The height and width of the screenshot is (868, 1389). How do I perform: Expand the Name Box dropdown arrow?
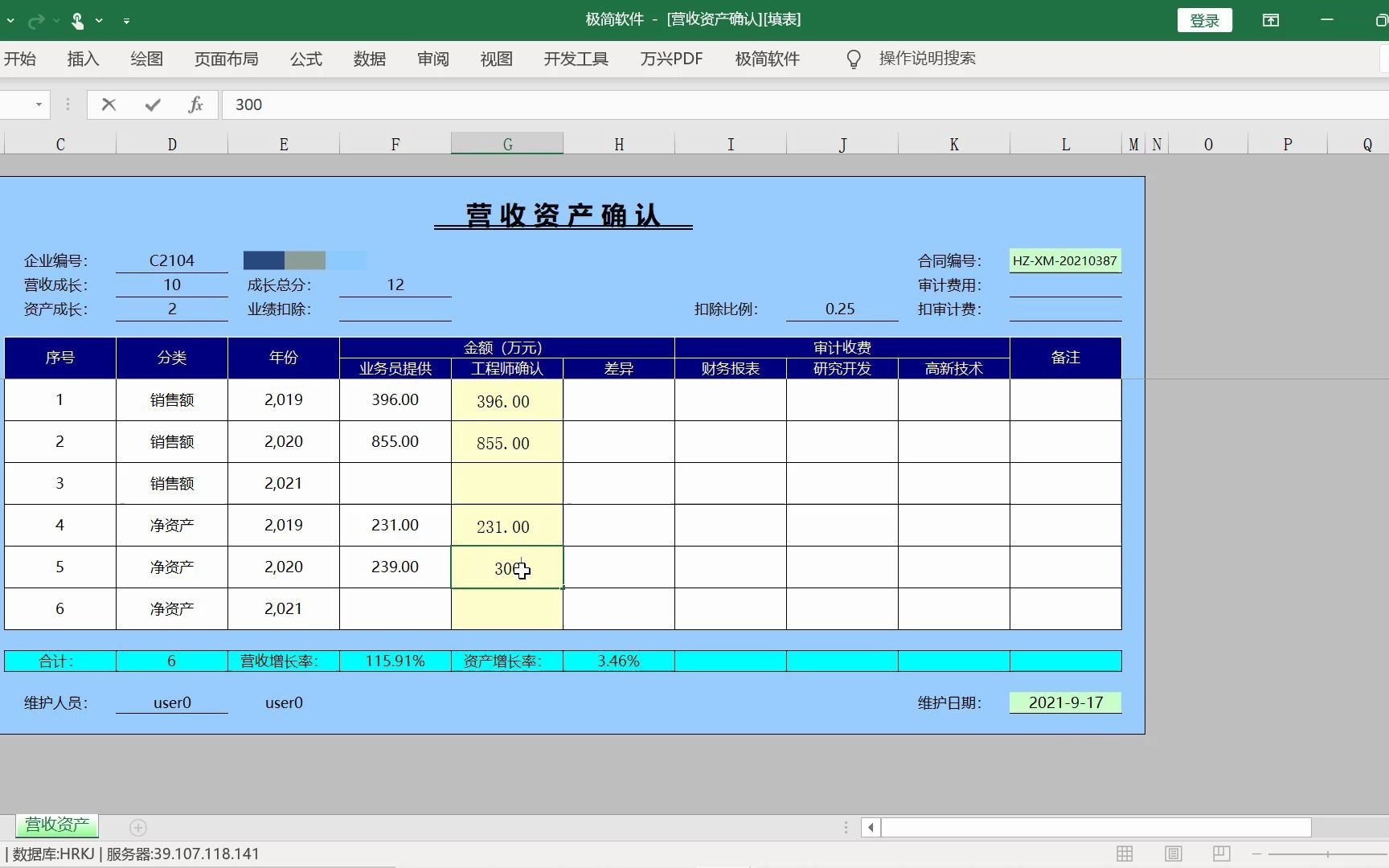click(38, 104)
